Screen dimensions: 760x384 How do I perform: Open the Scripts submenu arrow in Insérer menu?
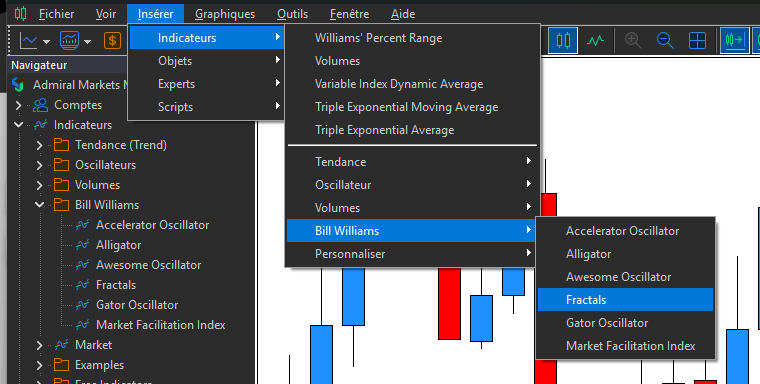click(278, 106)
